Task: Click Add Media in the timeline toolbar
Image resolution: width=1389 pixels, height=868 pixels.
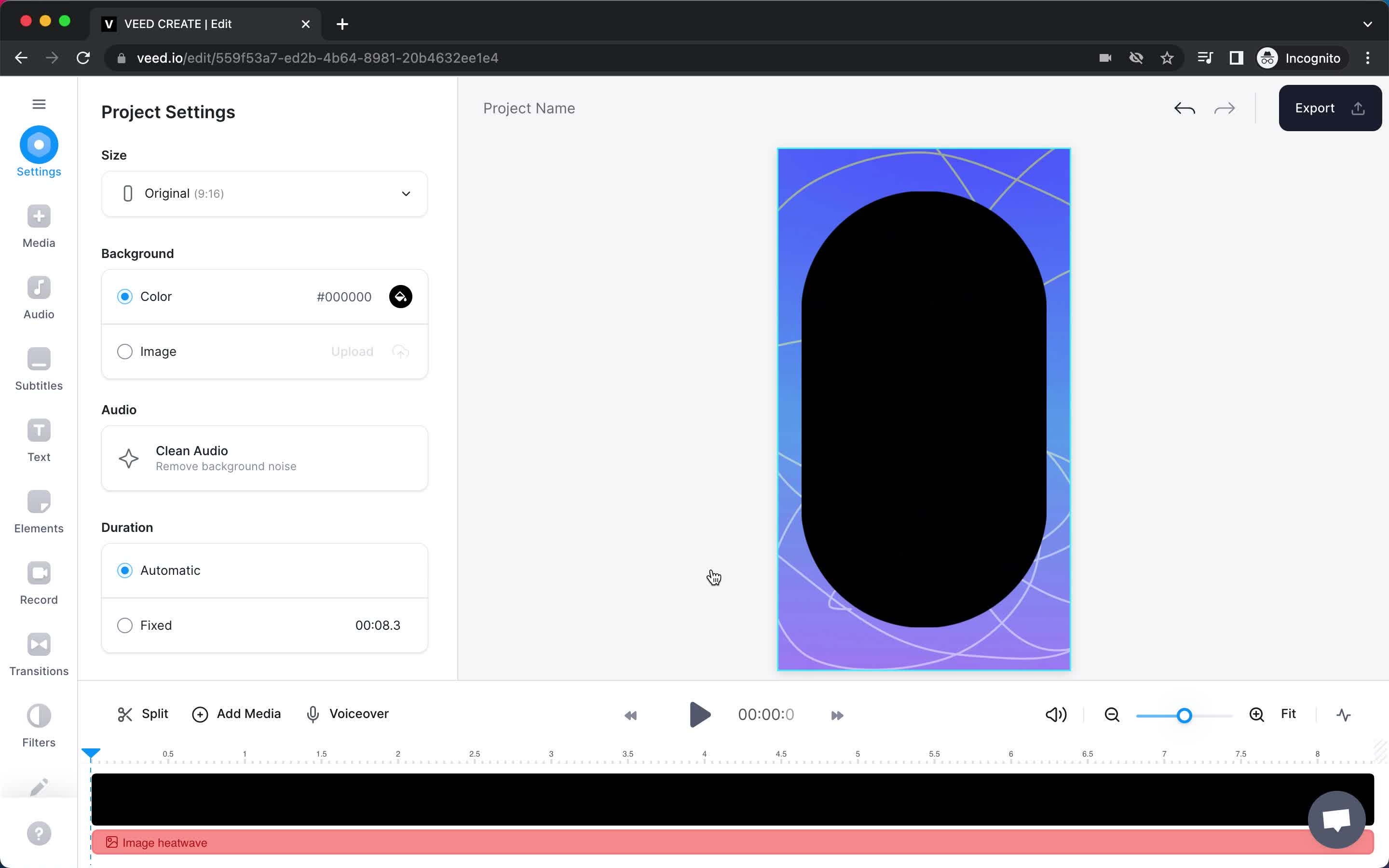Action: pos(236,714)
